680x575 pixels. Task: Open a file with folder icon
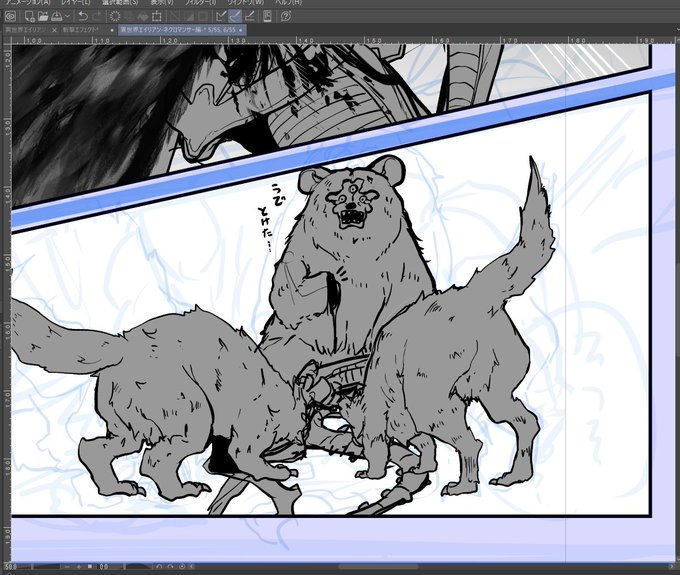coord(43,16)
